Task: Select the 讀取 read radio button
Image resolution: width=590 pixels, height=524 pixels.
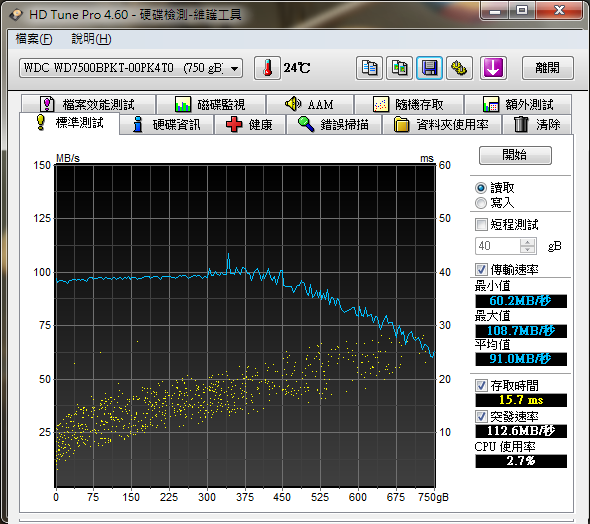Action: pyautogui.click(x=481, y=188)
